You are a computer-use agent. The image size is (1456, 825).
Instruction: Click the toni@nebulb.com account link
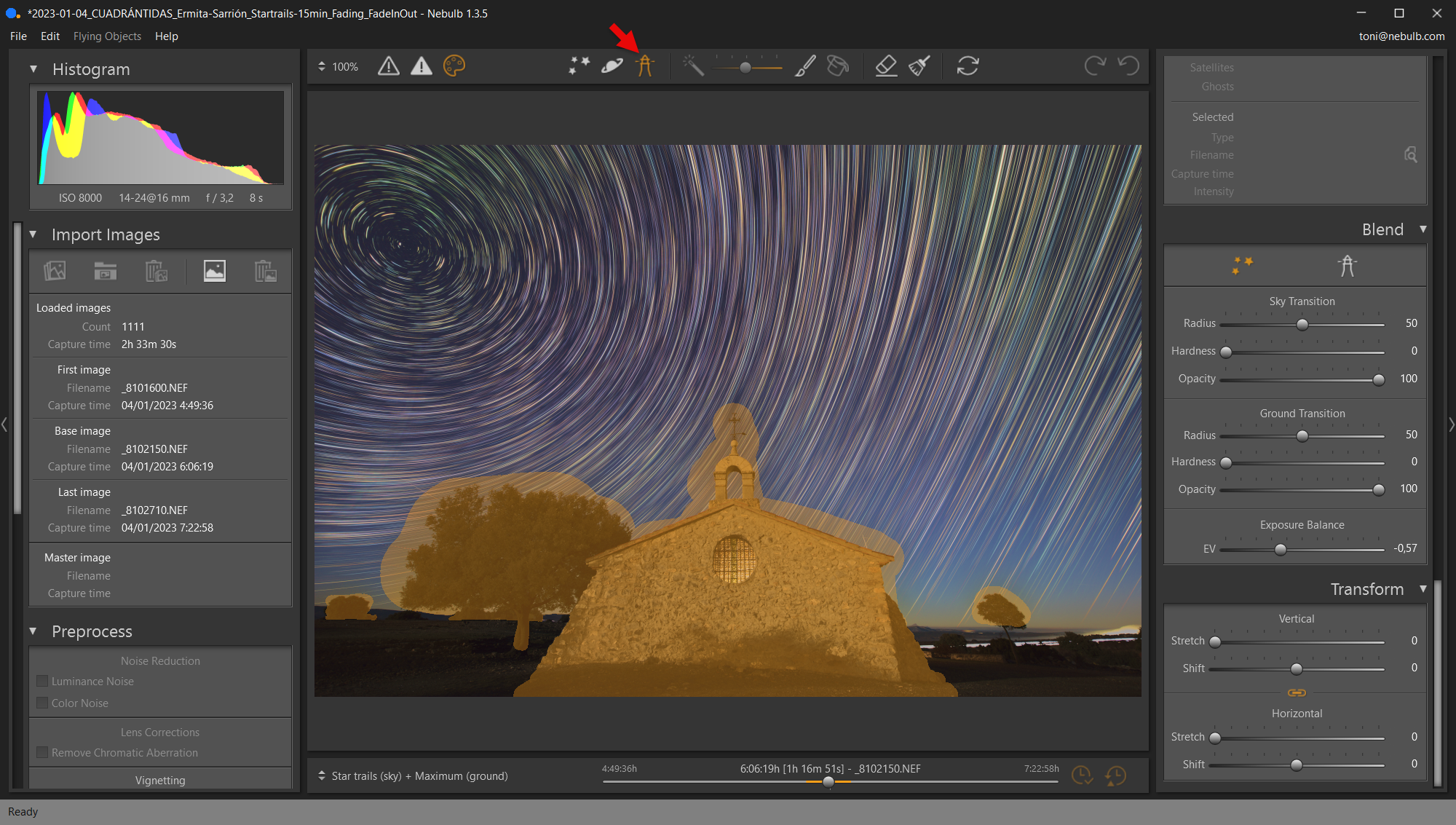click(x=1401, y=36)
